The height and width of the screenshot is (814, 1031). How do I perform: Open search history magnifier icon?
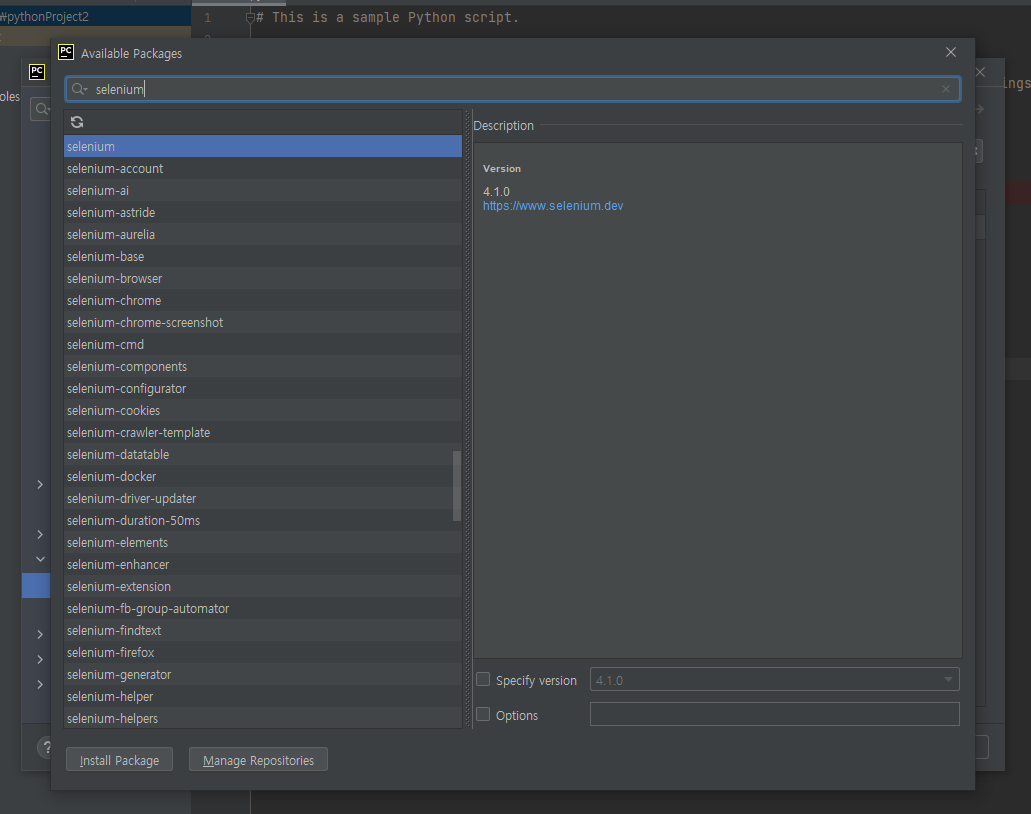80,89
